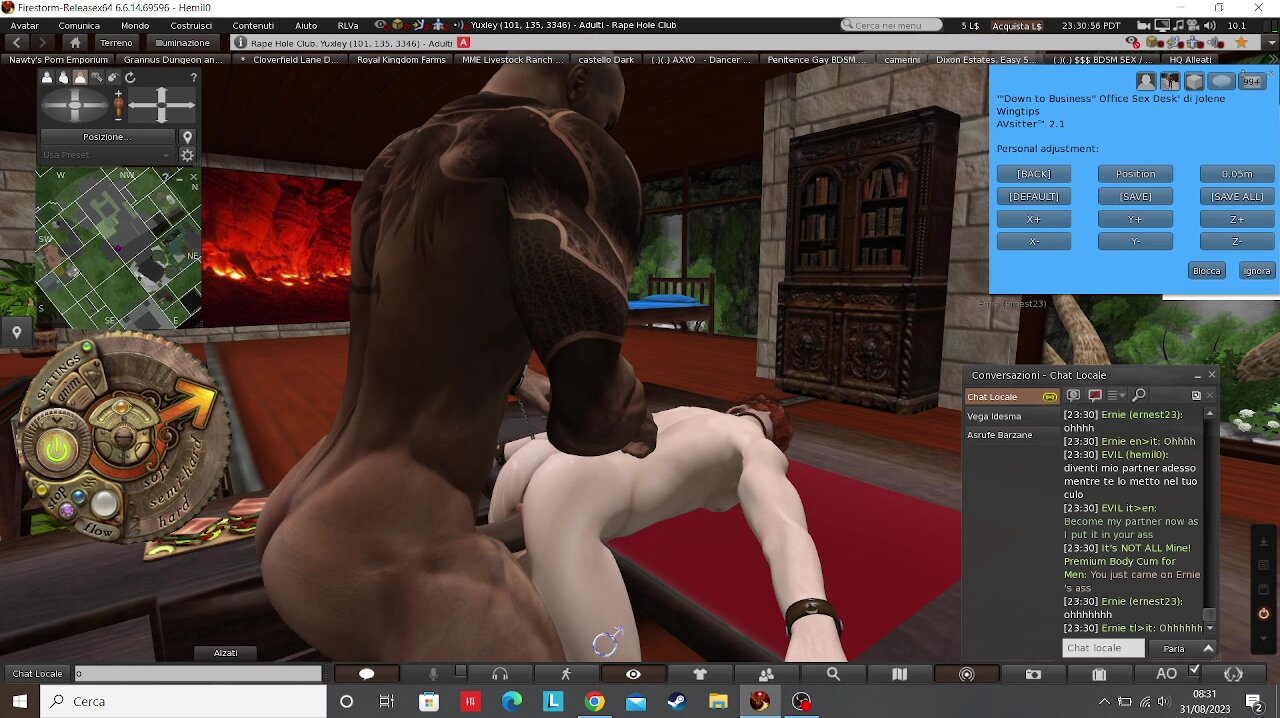Image resolution: width=1280 pixels, height=718 pixels.
Task: Click the search magnifier in chat window
Action: 1139,396
